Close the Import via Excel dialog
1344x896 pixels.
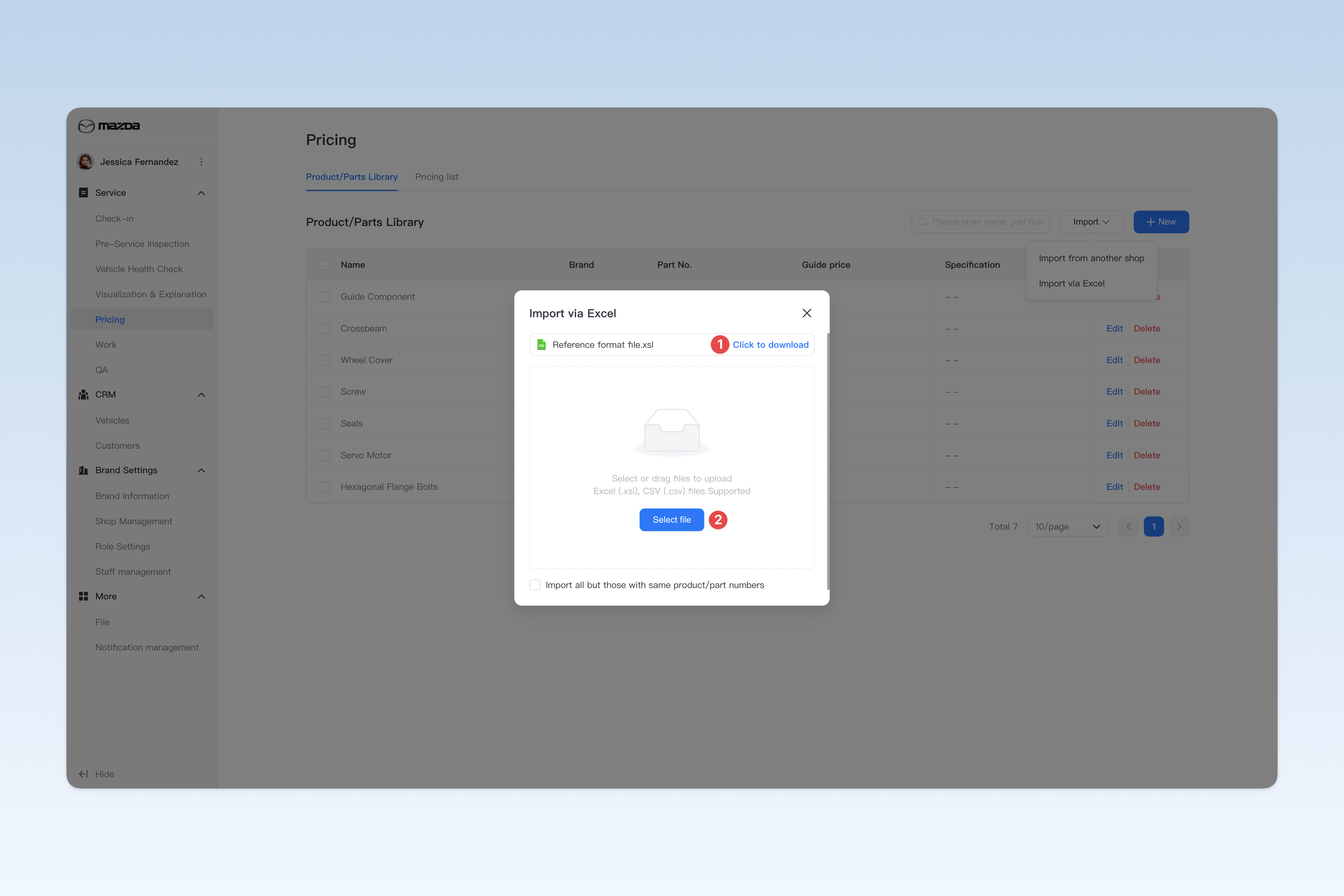[x=806, y=313]
